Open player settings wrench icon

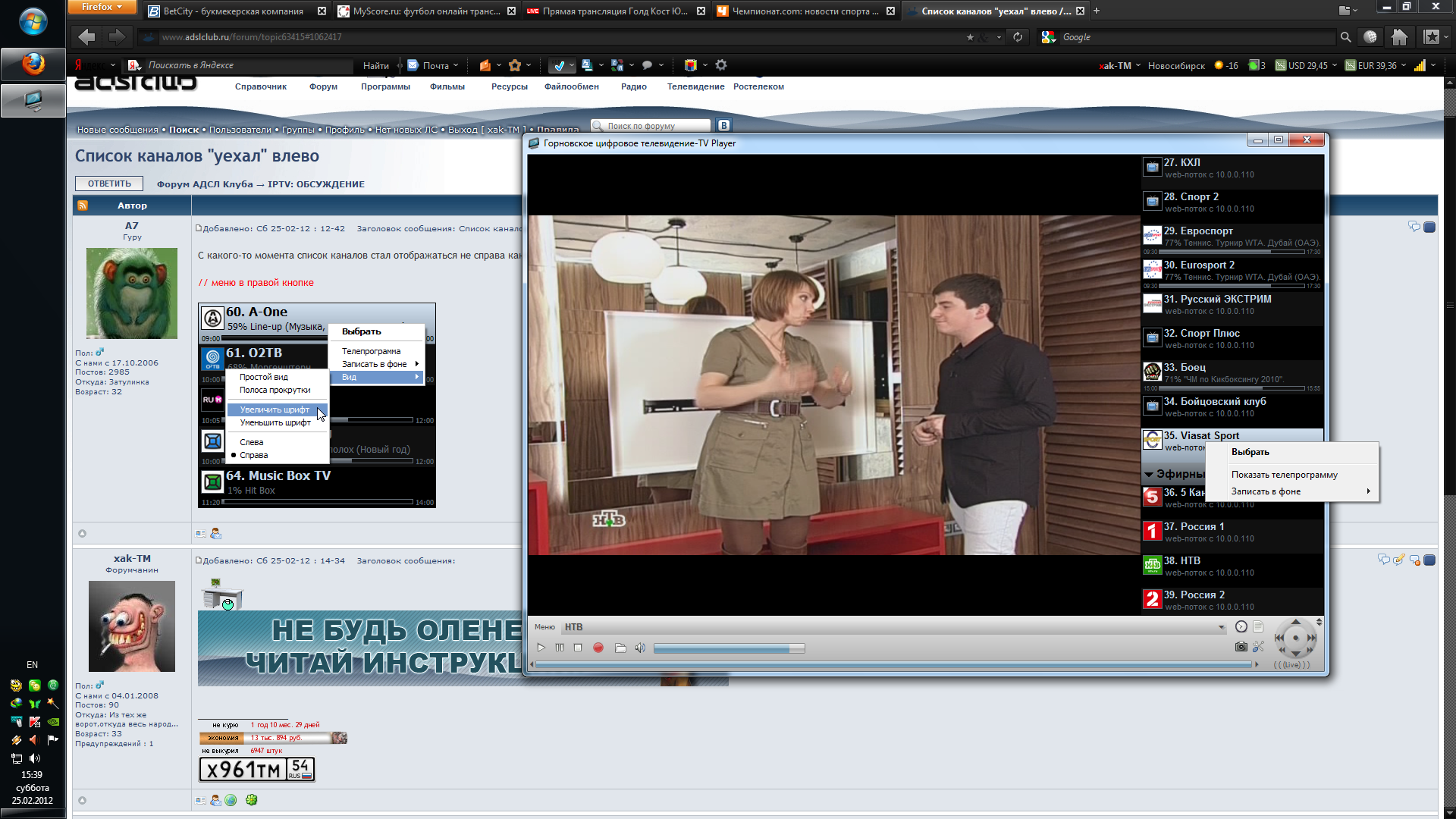1259,647
